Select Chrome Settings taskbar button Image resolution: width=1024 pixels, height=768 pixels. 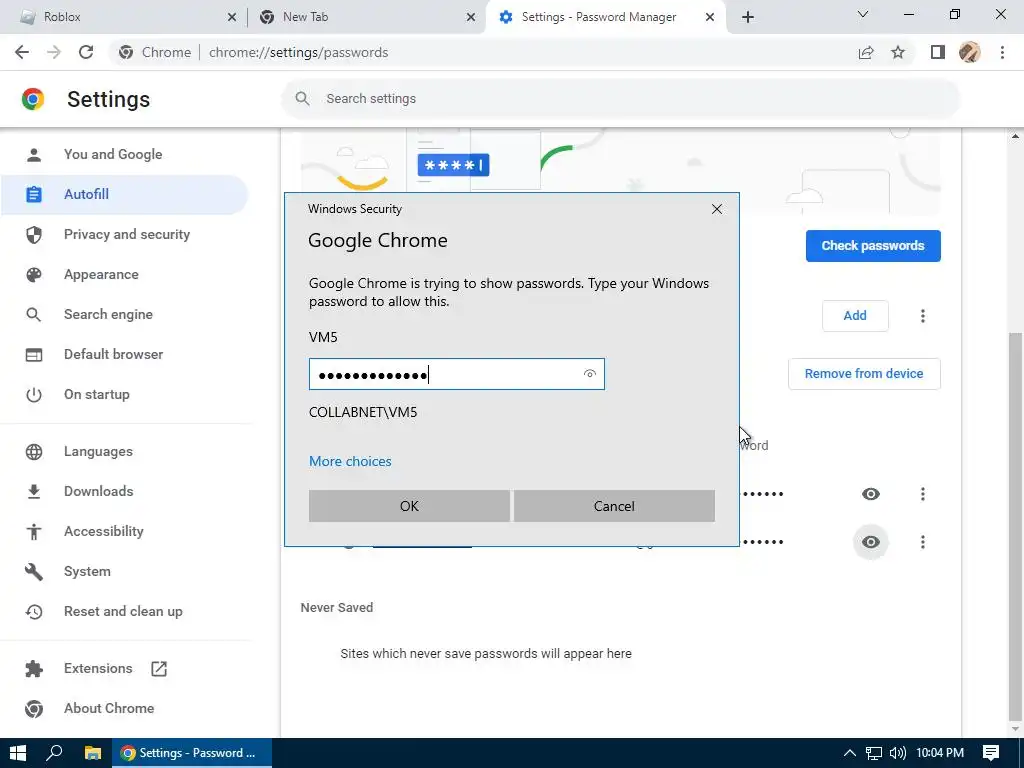click(x=192, y=753)
